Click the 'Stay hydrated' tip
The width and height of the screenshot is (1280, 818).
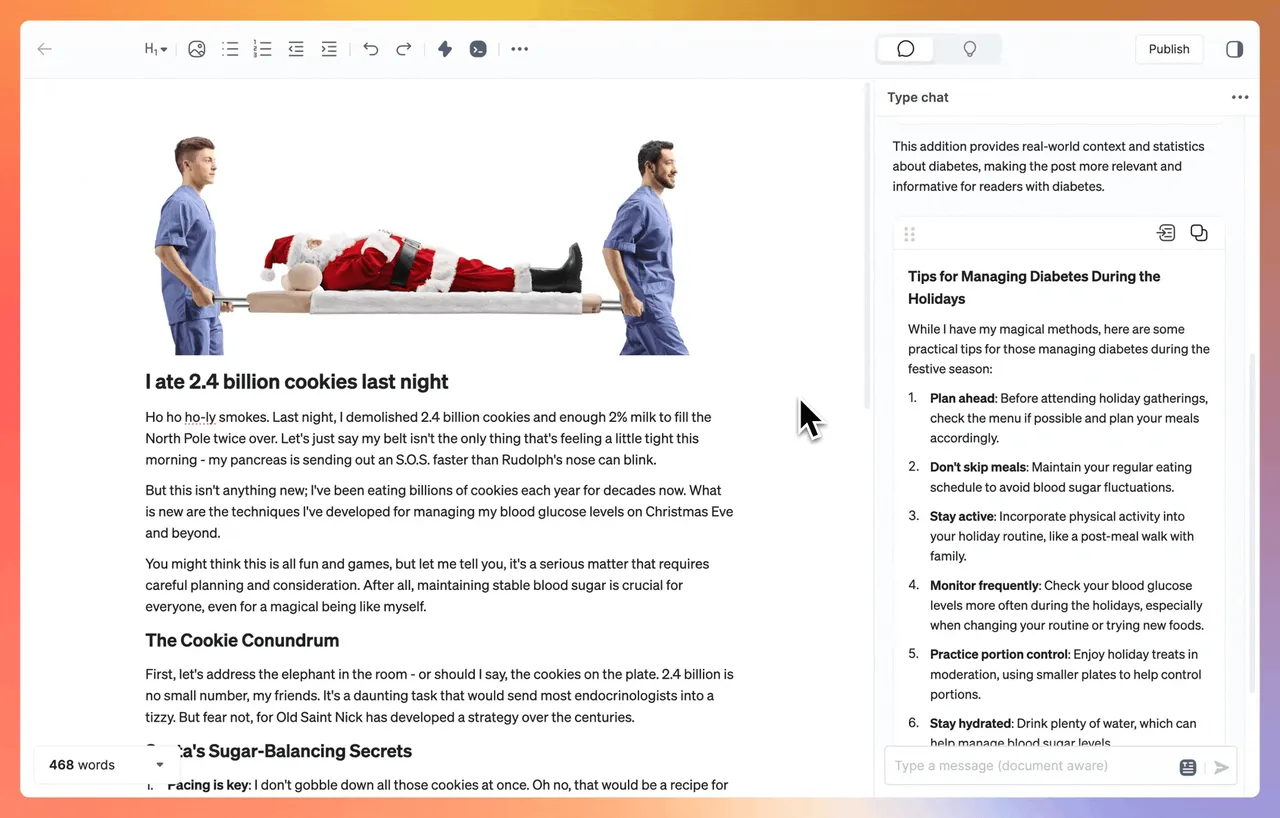[x=1063, y=733]
